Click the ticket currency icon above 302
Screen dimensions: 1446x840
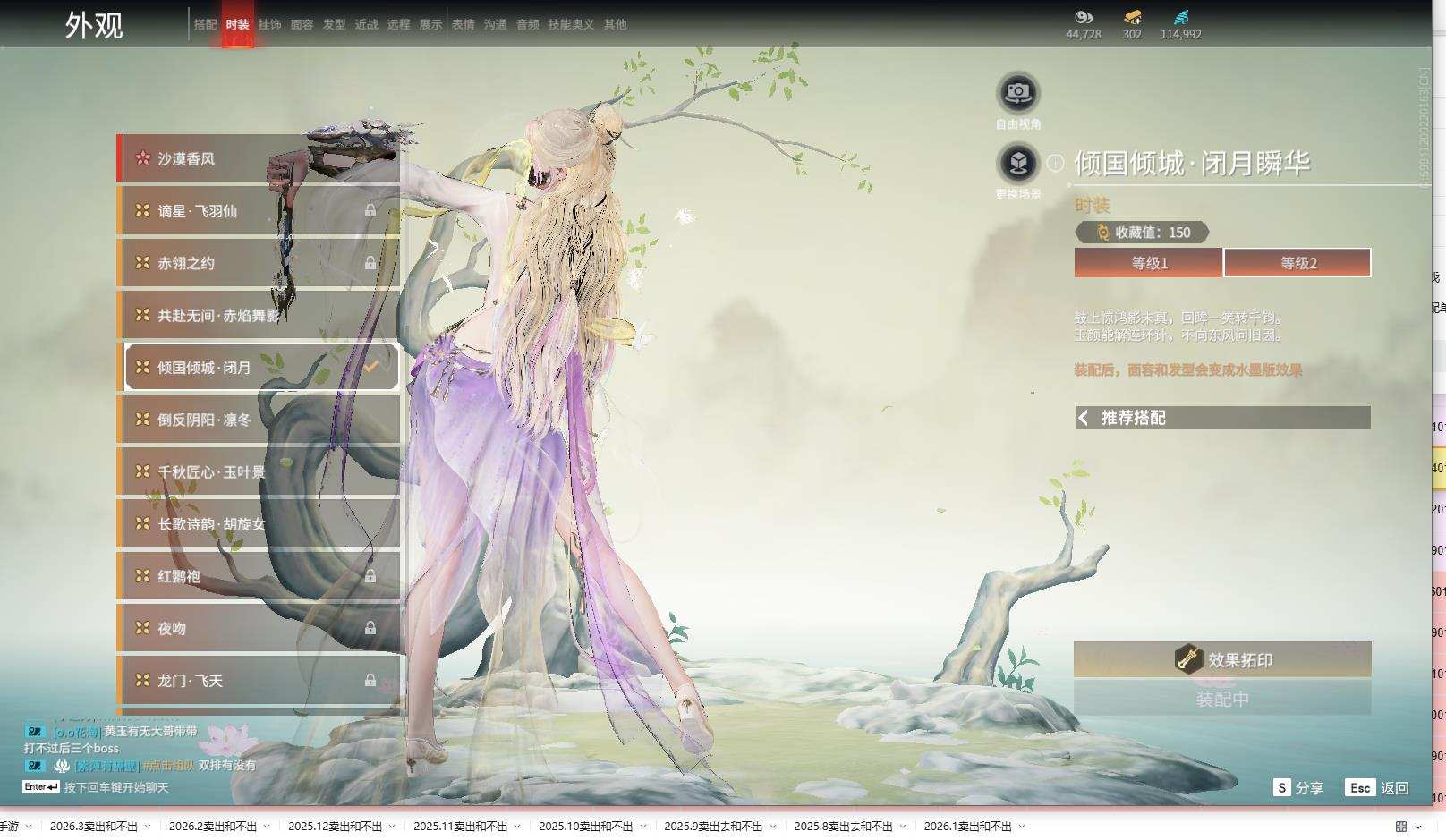(x=1133, y=17)
